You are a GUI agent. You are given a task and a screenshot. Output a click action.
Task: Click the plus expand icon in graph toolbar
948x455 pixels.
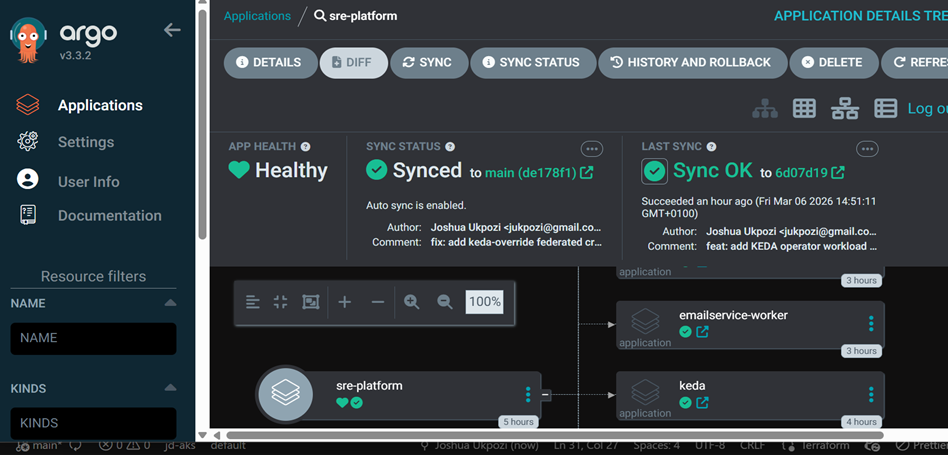click(x=345, y=302)
